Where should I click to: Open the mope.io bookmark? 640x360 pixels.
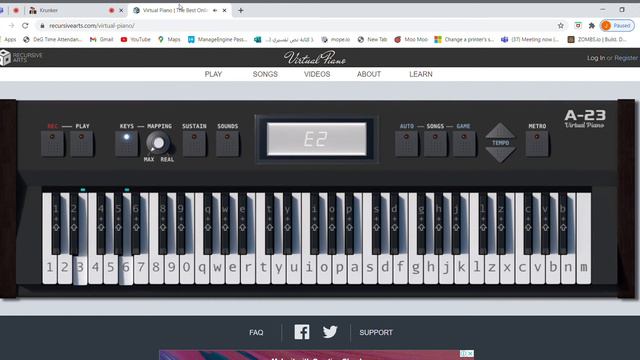point(336,40)
